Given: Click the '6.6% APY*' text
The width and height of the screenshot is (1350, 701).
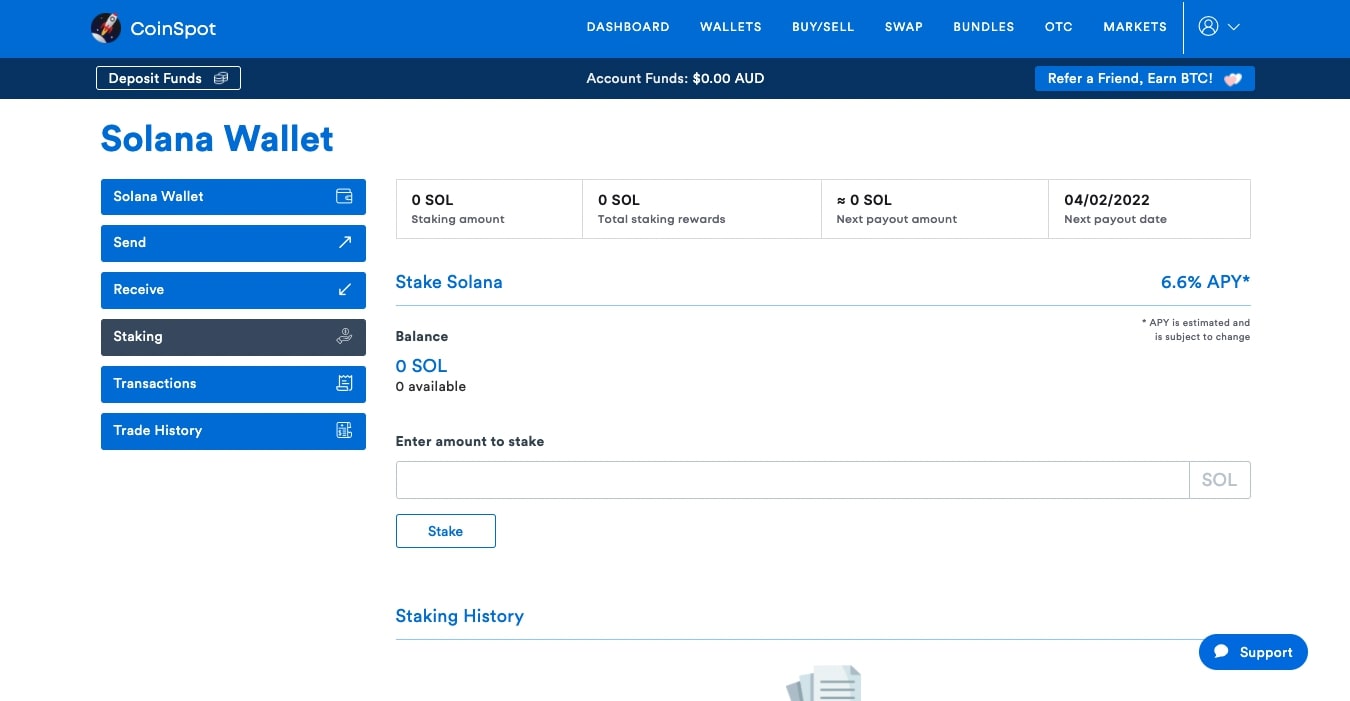Looking at the screenshot, I should (1205, 282).
